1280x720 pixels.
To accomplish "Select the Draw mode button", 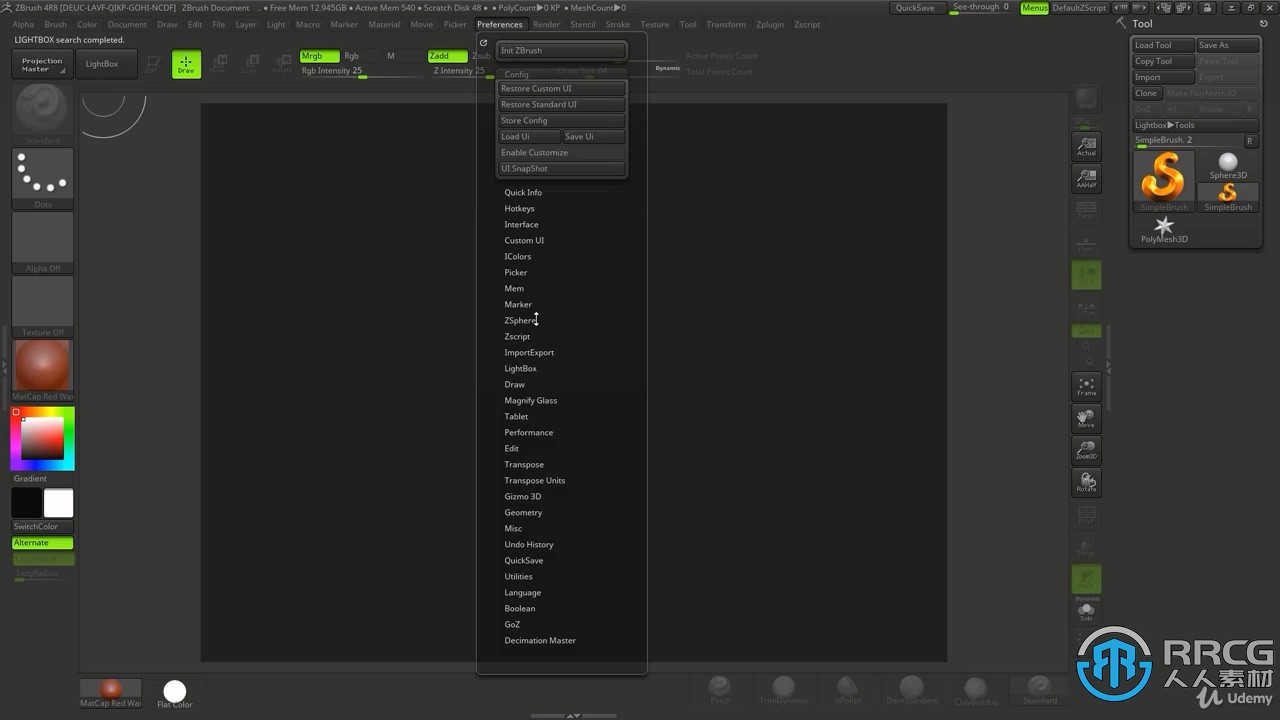I will coord(186,64).
